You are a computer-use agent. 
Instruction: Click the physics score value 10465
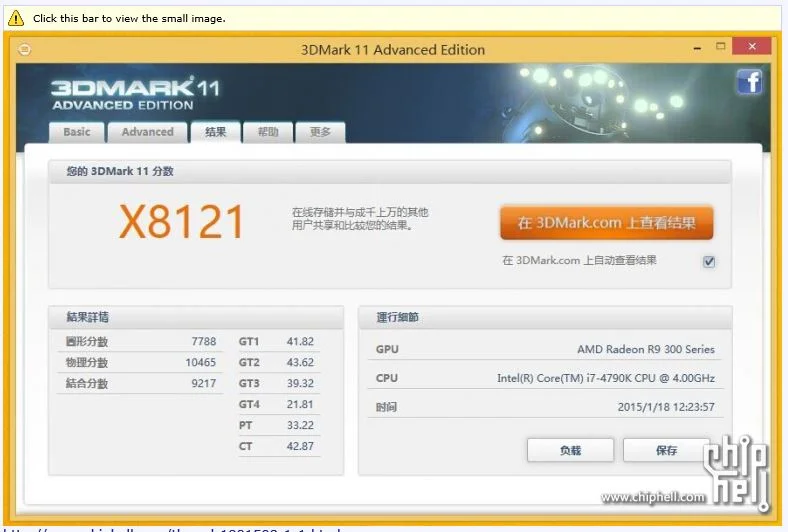pyautogui.click(x=201, y=363)
